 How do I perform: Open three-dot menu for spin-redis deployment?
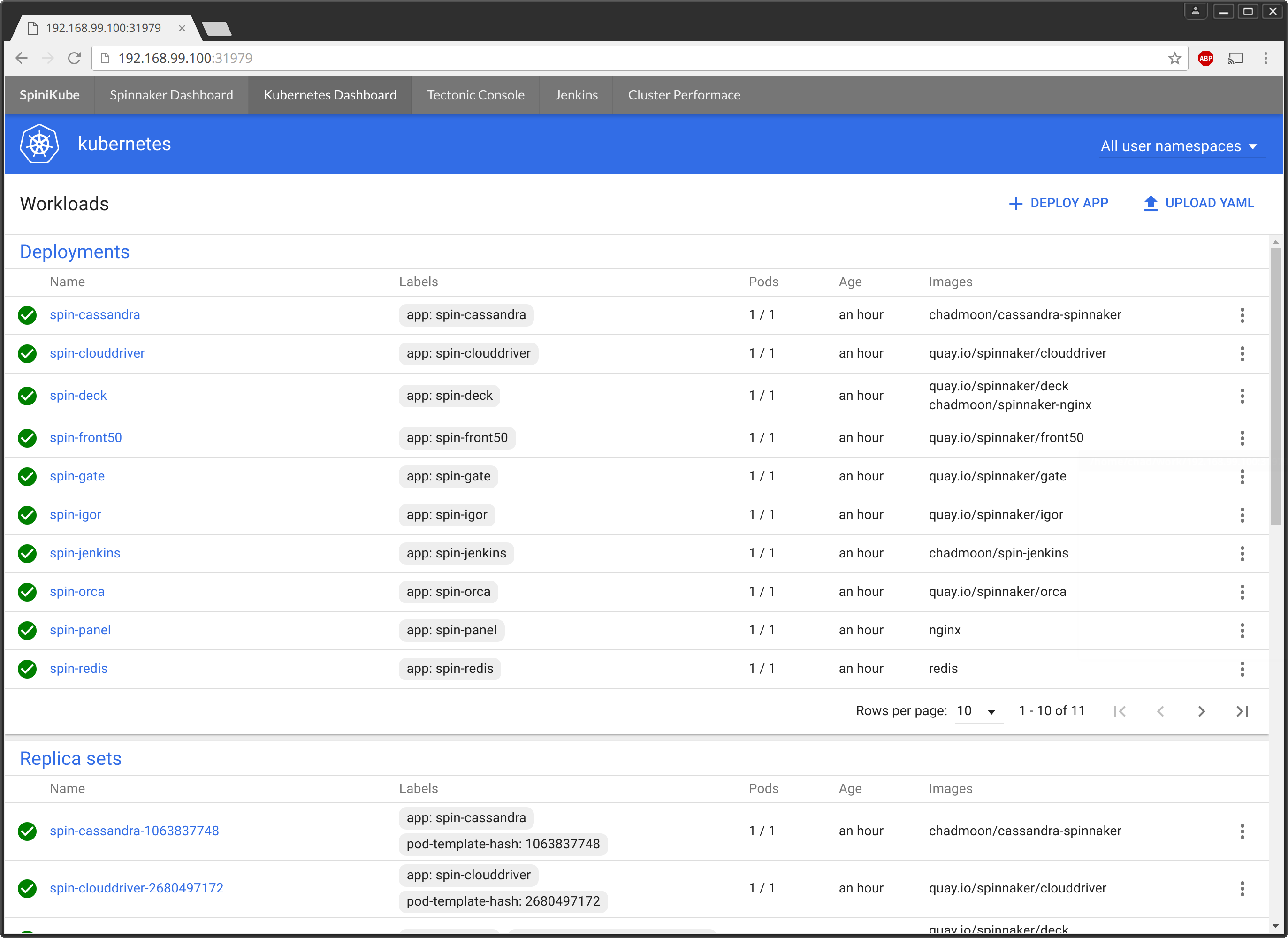point(1242,669)
